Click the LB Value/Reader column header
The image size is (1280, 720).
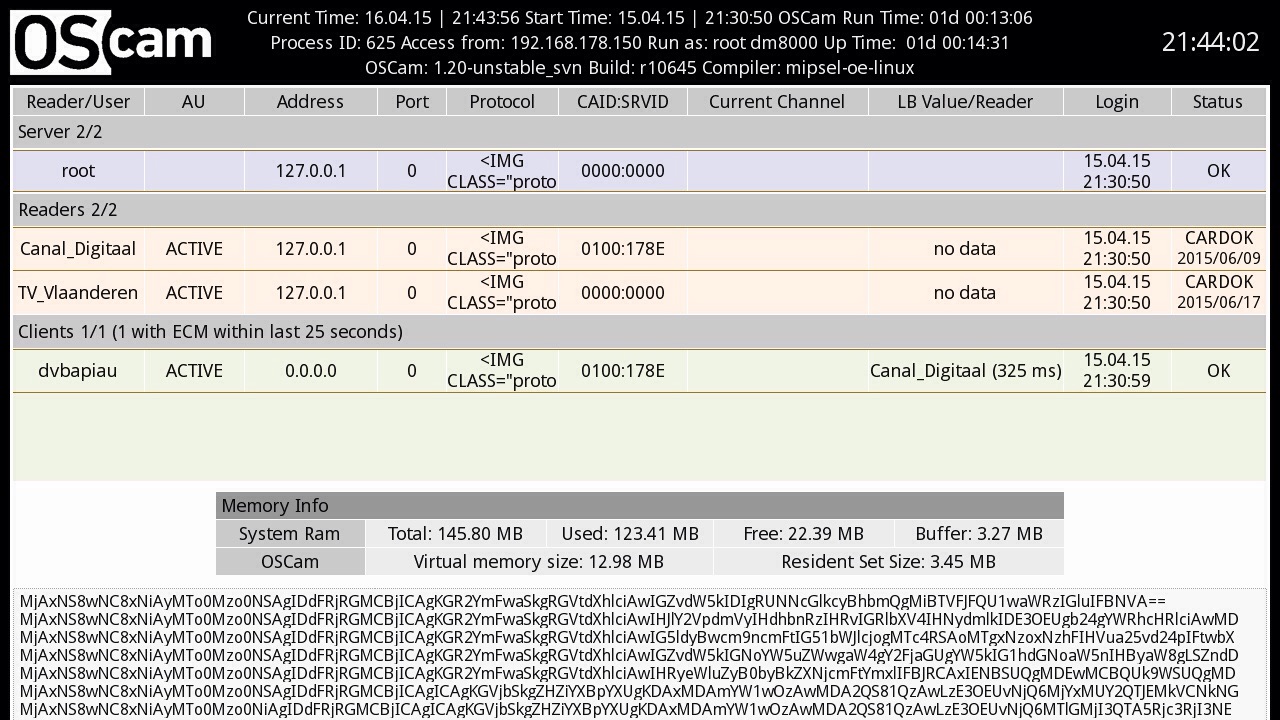[x=965, y=102]
